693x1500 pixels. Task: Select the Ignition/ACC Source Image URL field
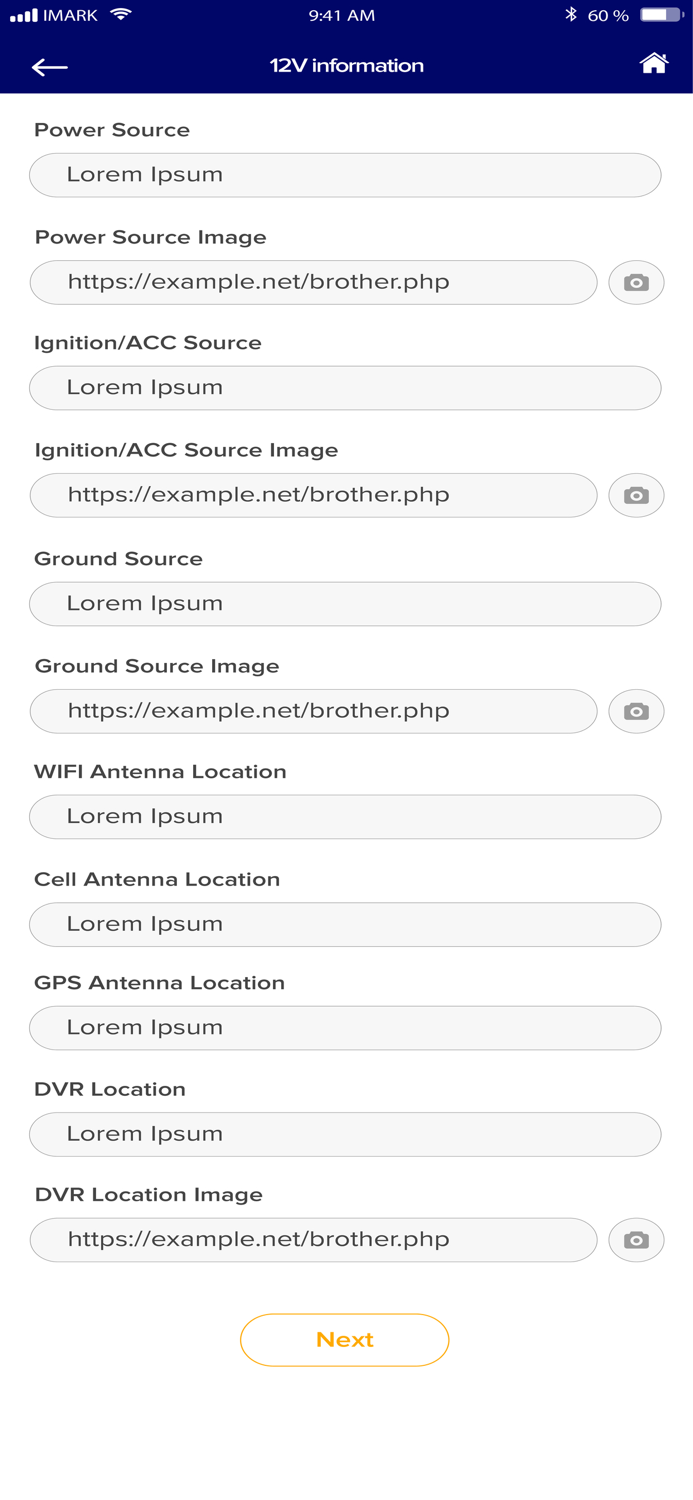(313, 496)
